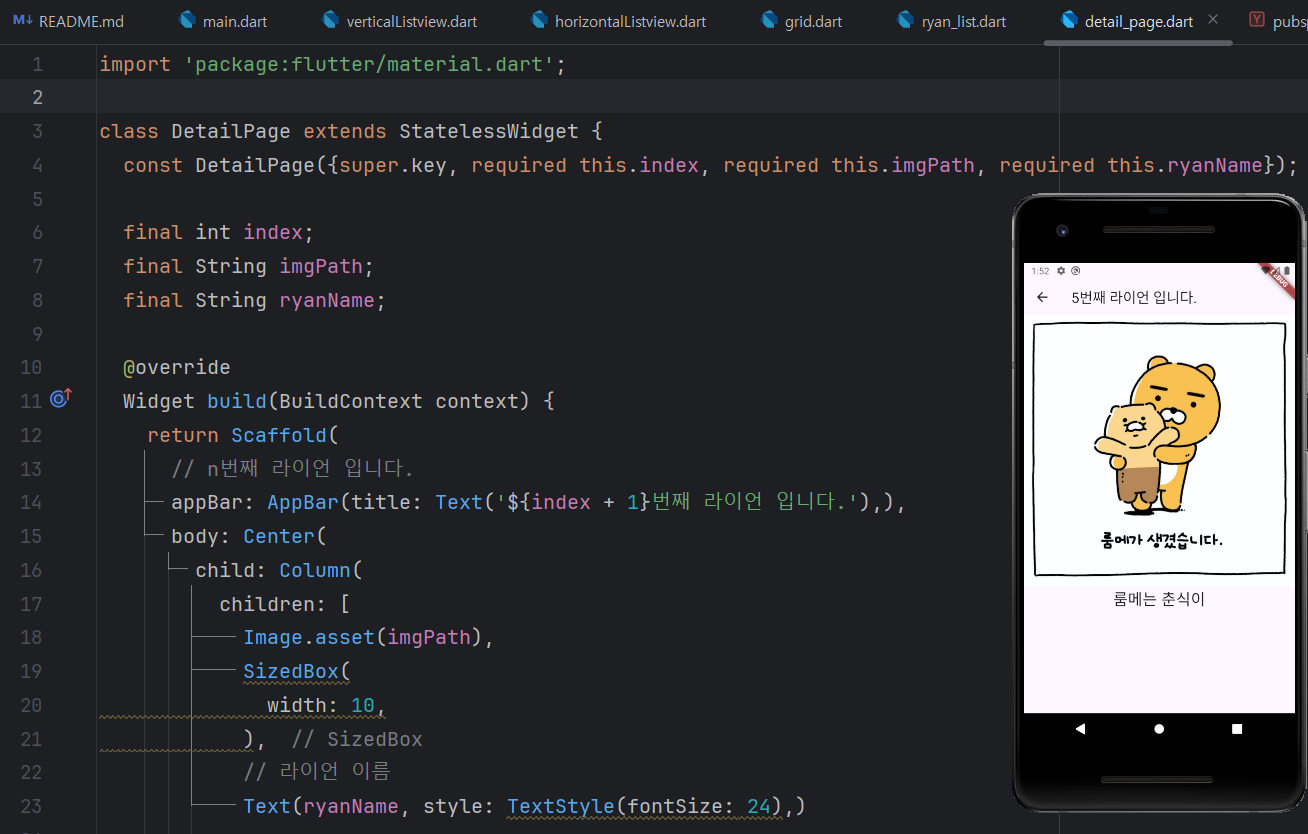The width and height of the screenshot is (1308, 834).
Task: Tap the gear icon in emulator status bar
Action: (x=1061, y=271)
